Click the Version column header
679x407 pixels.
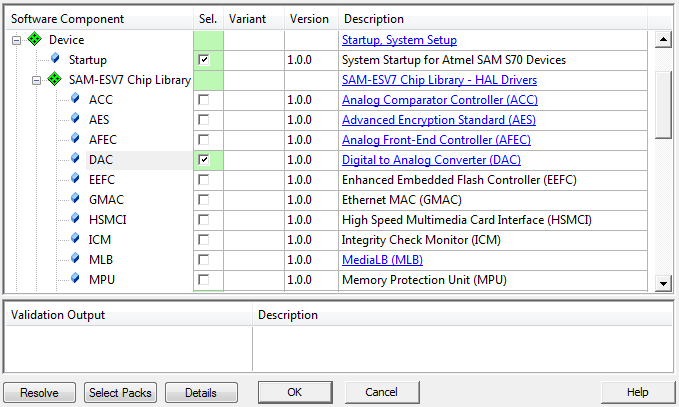point(310,19)
